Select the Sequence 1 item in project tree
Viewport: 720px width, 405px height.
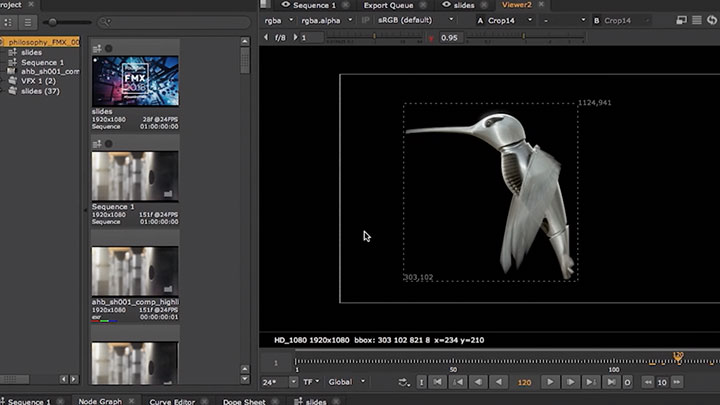pos(40,62)
